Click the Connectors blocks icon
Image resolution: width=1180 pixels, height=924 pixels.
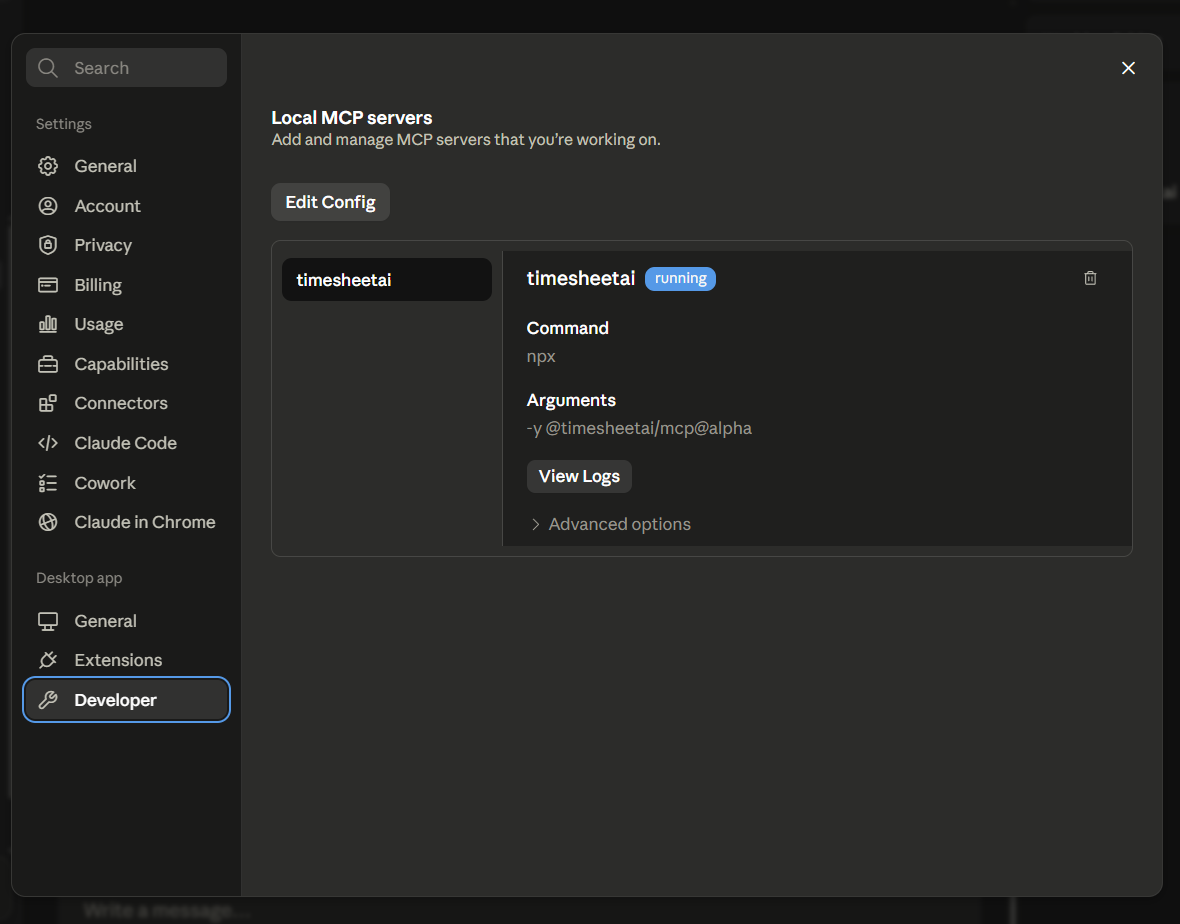pos(48,403)
